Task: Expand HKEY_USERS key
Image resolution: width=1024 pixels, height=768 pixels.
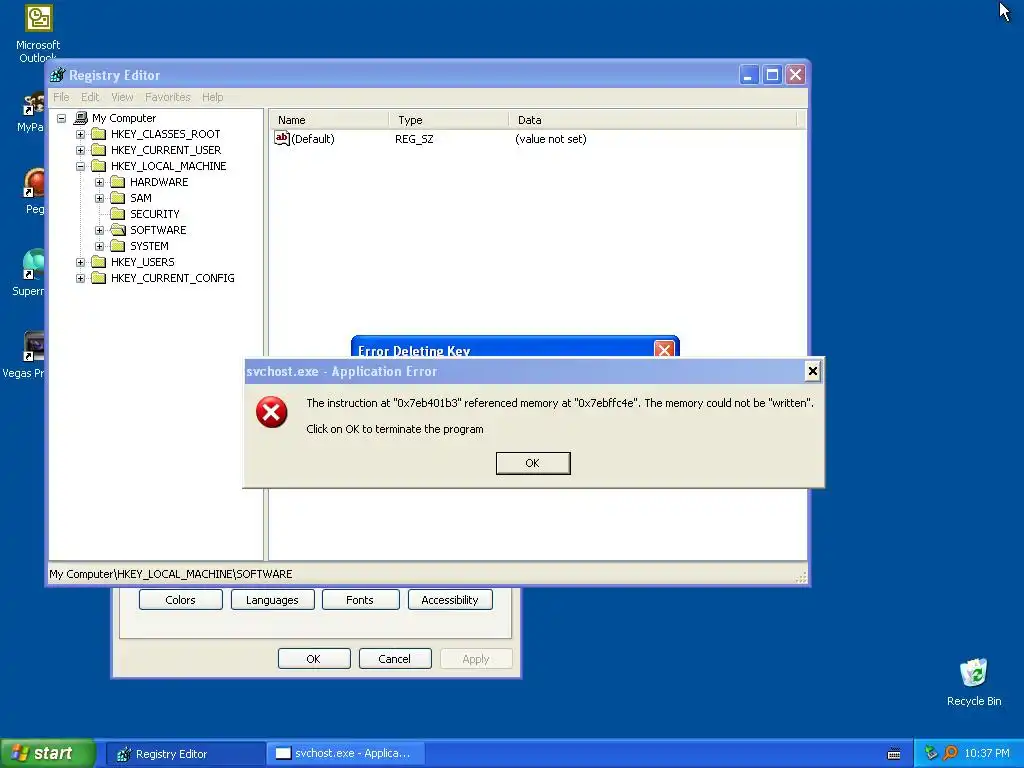Action: pyautogui.click(x=80, y=262)
